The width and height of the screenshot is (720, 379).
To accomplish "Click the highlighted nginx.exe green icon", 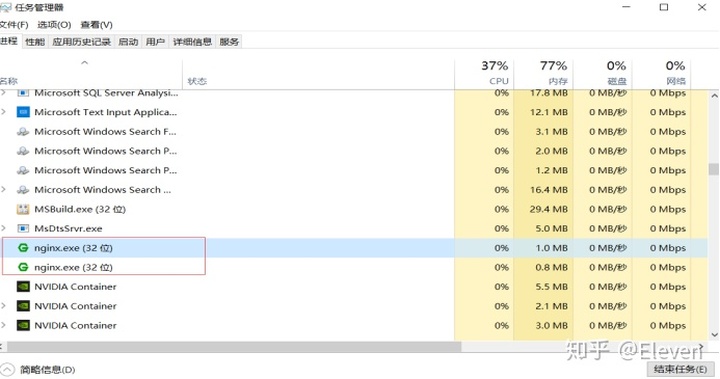I will 23,248.
